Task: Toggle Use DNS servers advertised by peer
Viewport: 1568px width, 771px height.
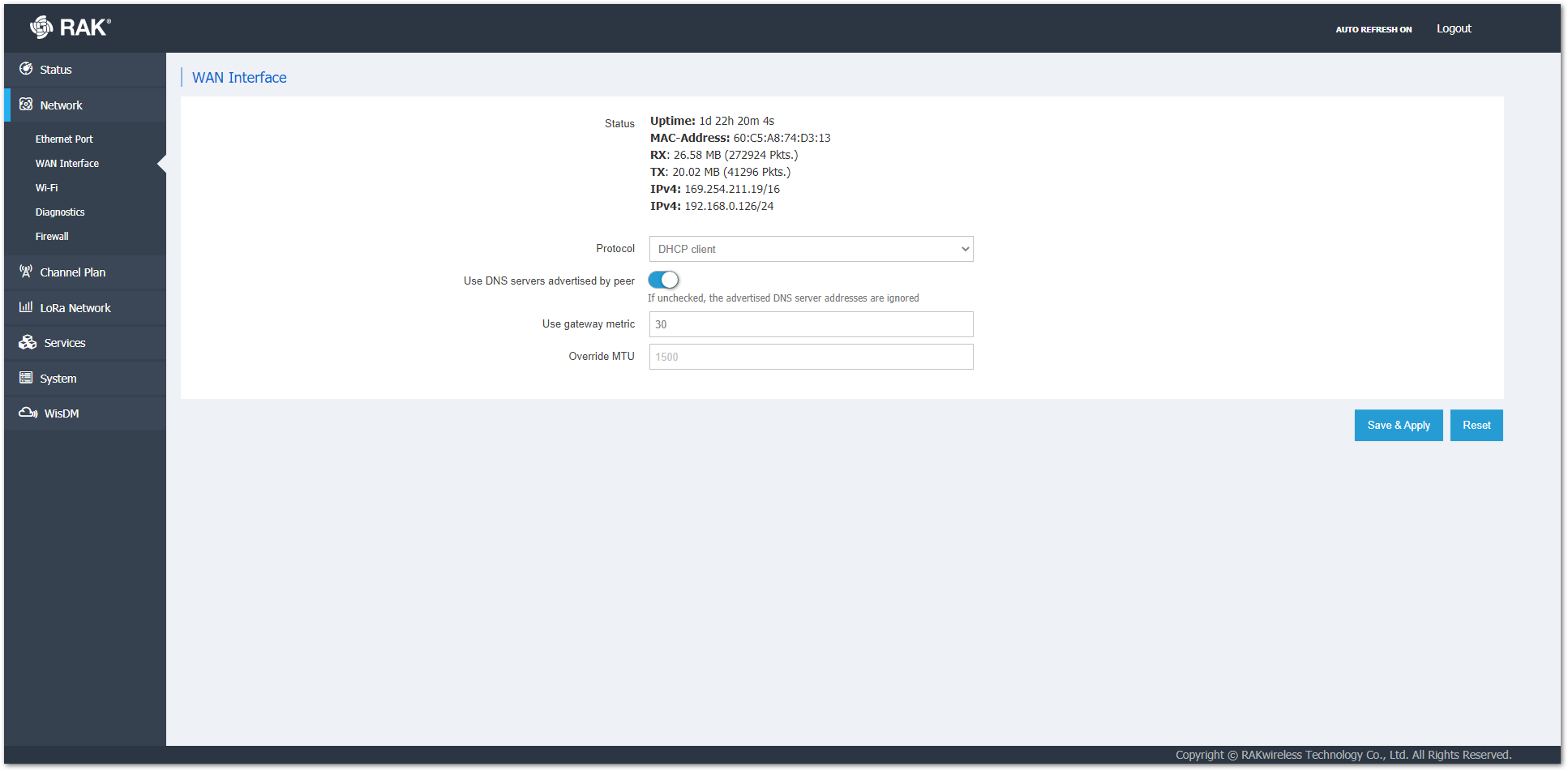Action: point(663,280)
